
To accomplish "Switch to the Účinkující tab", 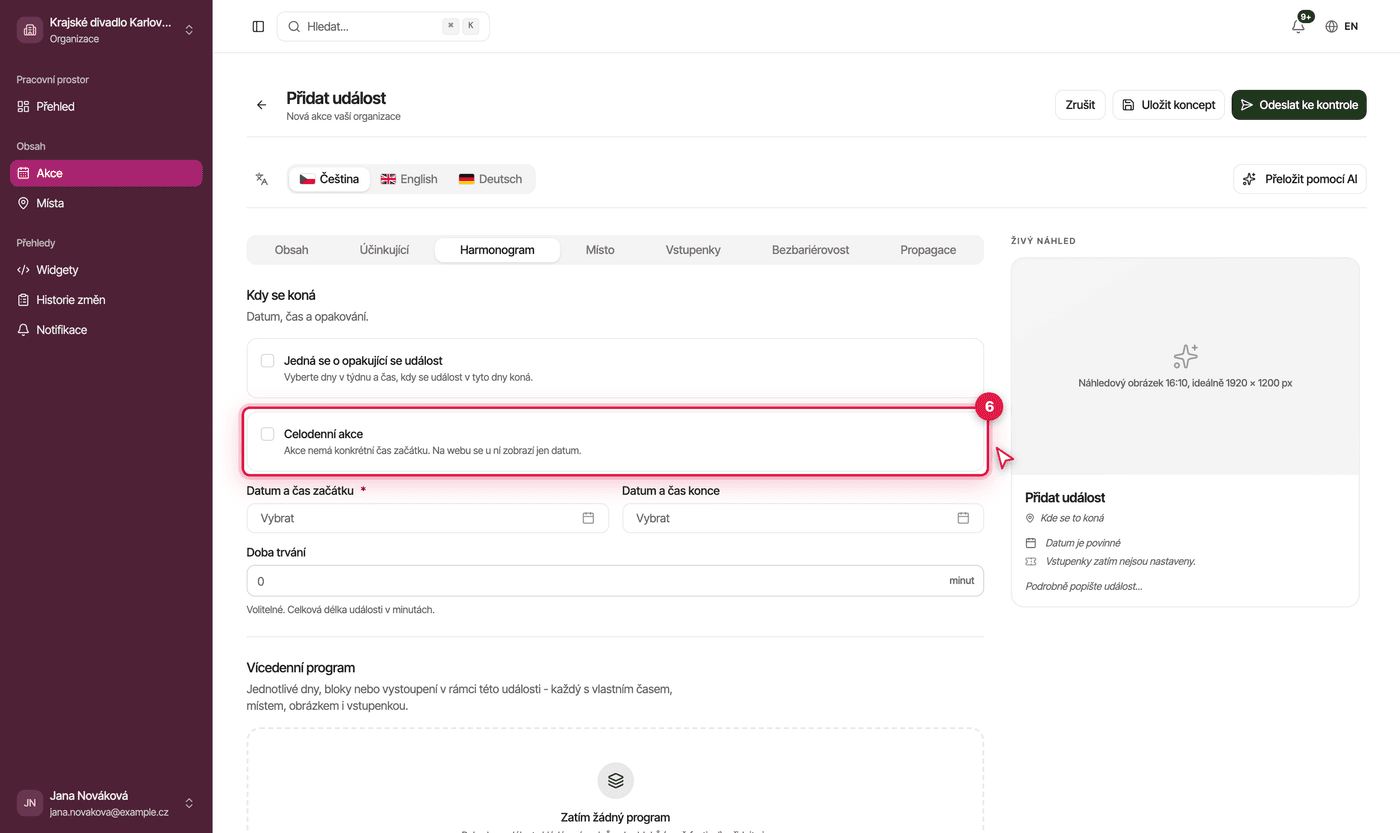I will click(384, 250).
